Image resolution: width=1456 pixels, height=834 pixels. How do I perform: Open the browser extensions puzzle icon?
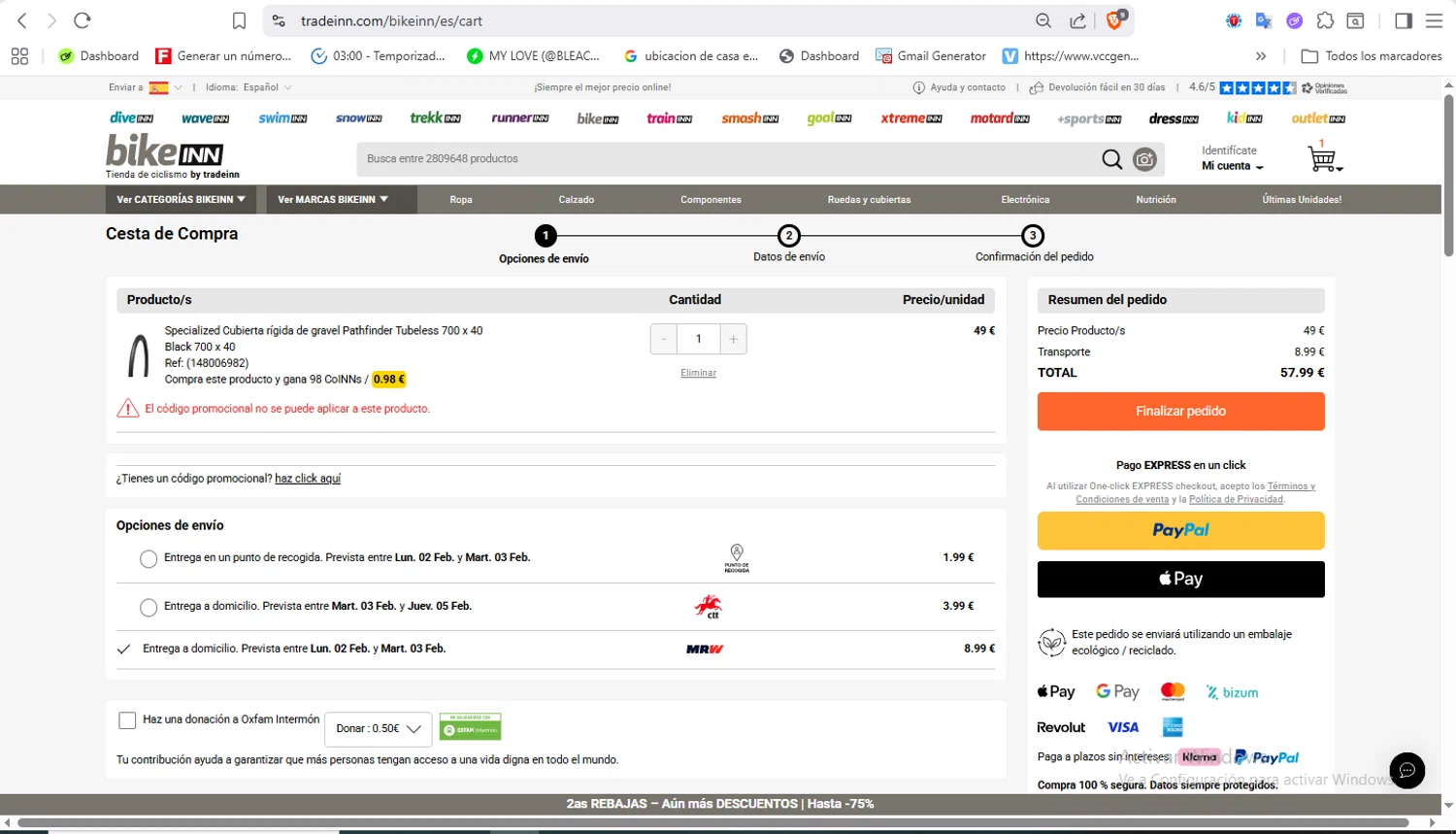tap(1325, 20)
